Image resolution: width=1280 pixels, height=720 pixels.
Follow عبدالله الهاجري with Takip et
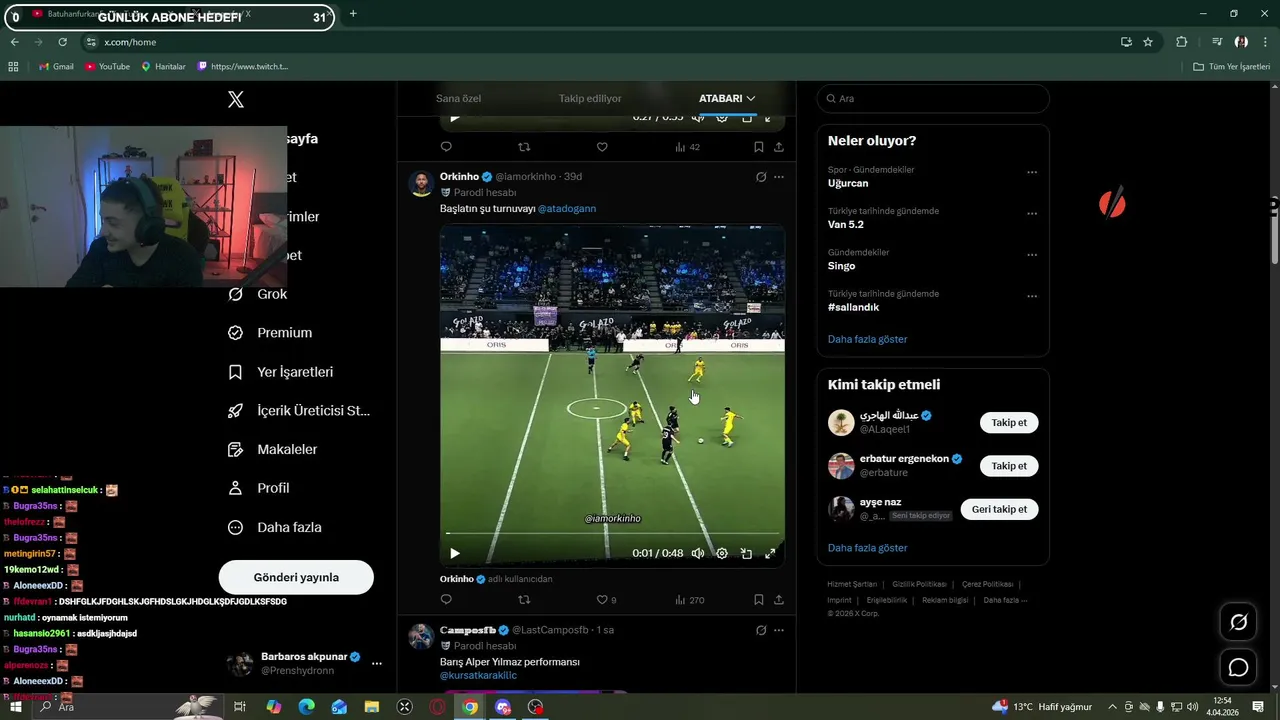(1009, 423)
